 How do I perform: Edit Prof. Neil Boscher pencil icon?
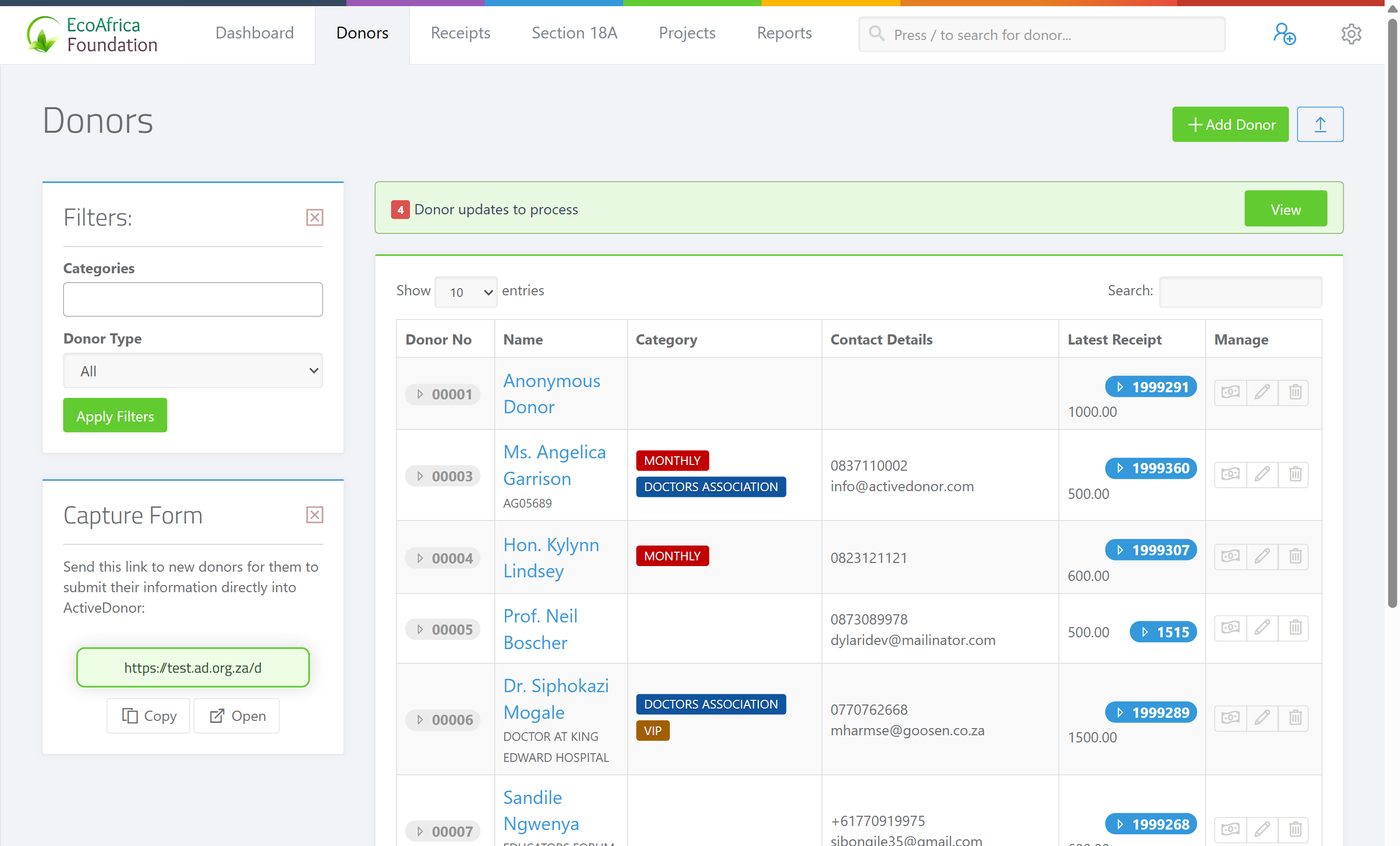pyautogui.click(x=1262, y=628)
